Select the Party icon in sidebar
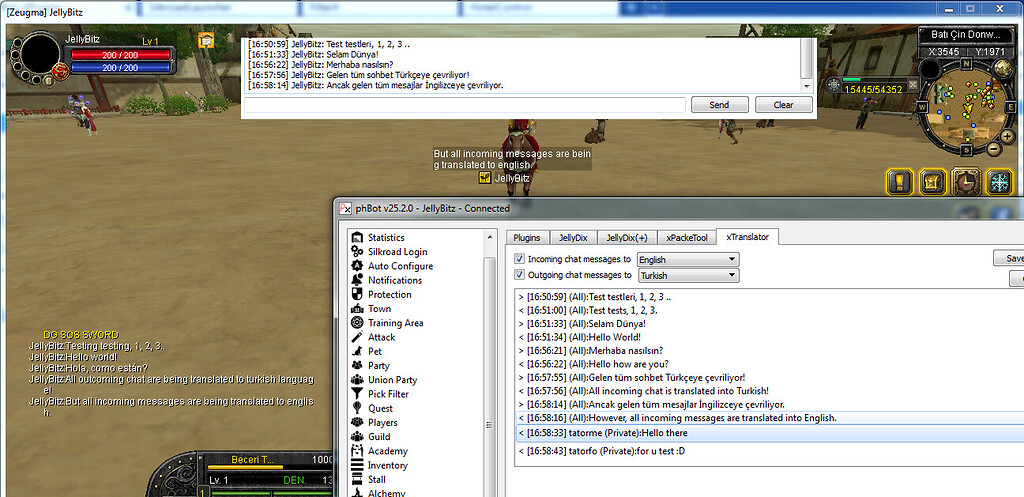Viewport: 1024px width, 497px height. point(357,366)
